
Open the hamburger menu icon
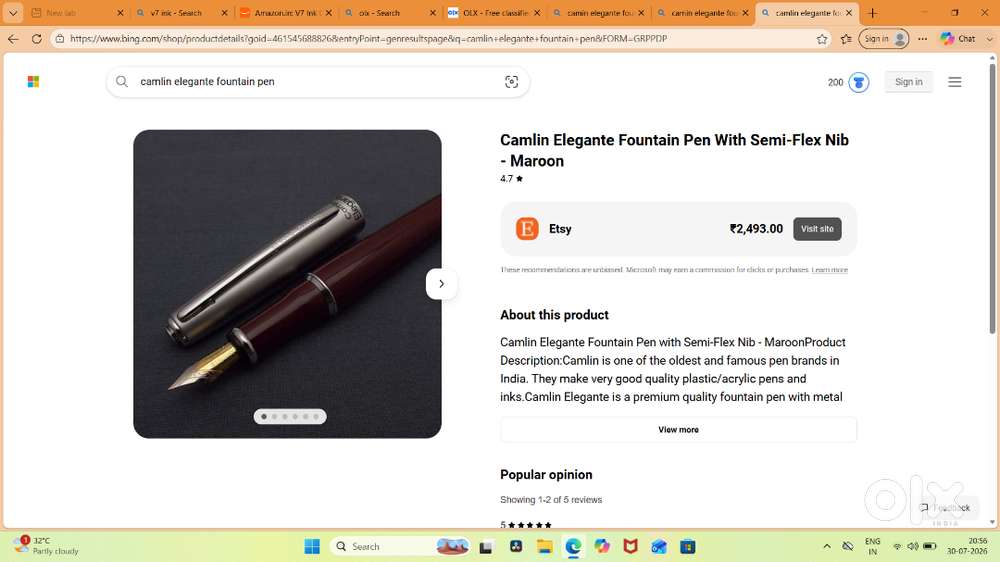click(954, 82)
